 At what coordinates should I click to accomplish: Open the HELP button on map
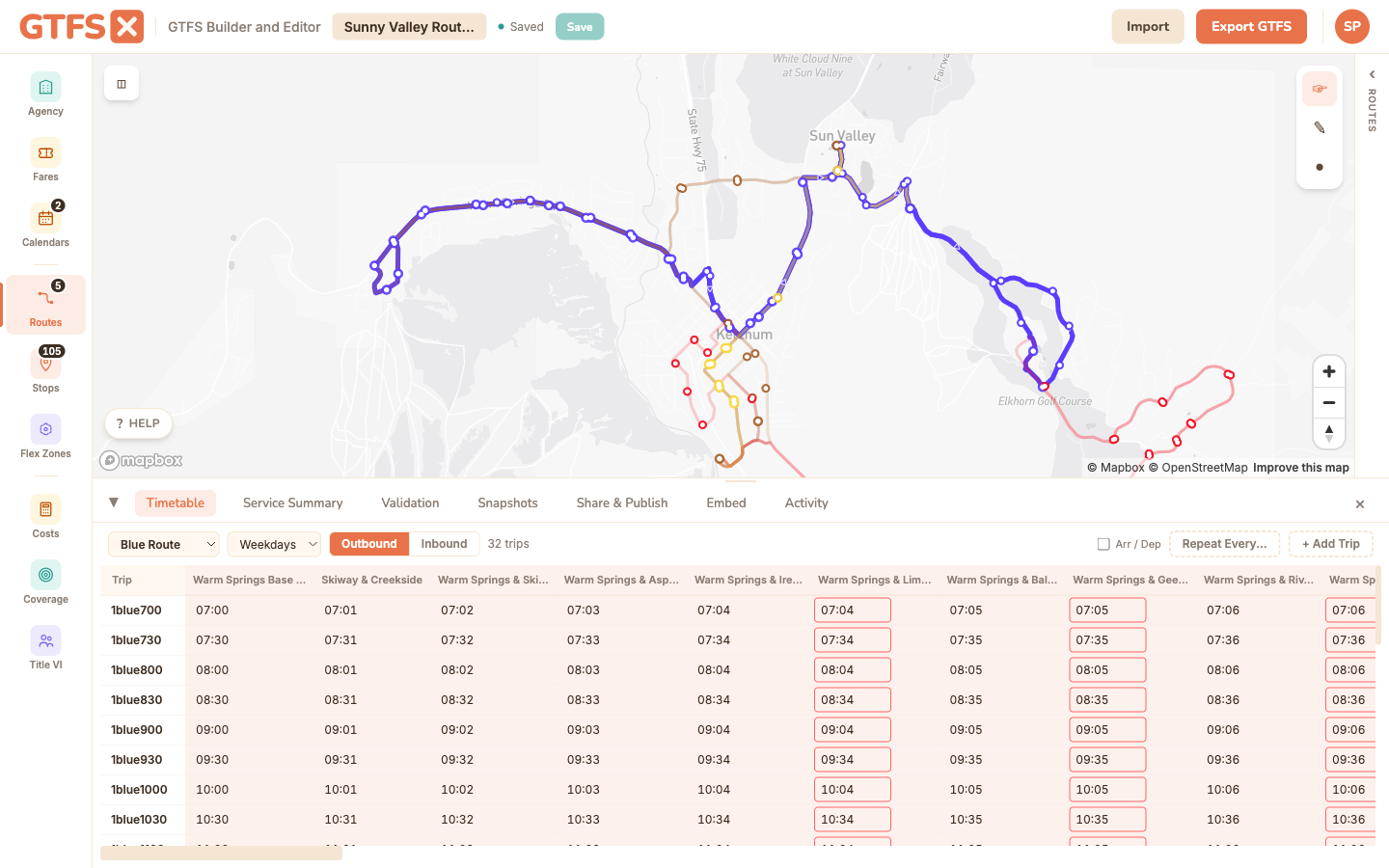tap(138, 423)
